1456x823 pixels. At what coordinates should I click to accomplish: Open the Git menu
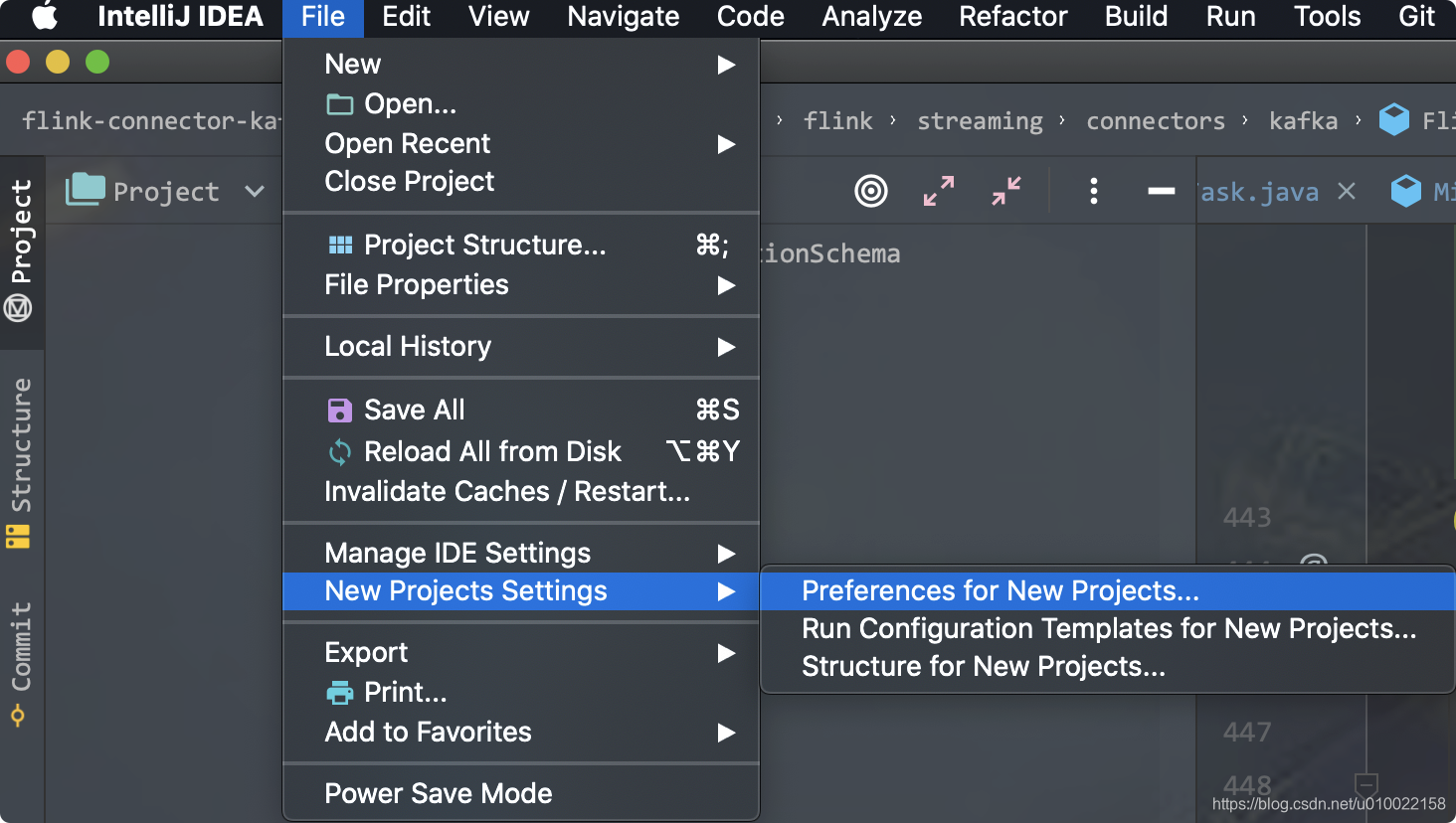pos(1416,17)
